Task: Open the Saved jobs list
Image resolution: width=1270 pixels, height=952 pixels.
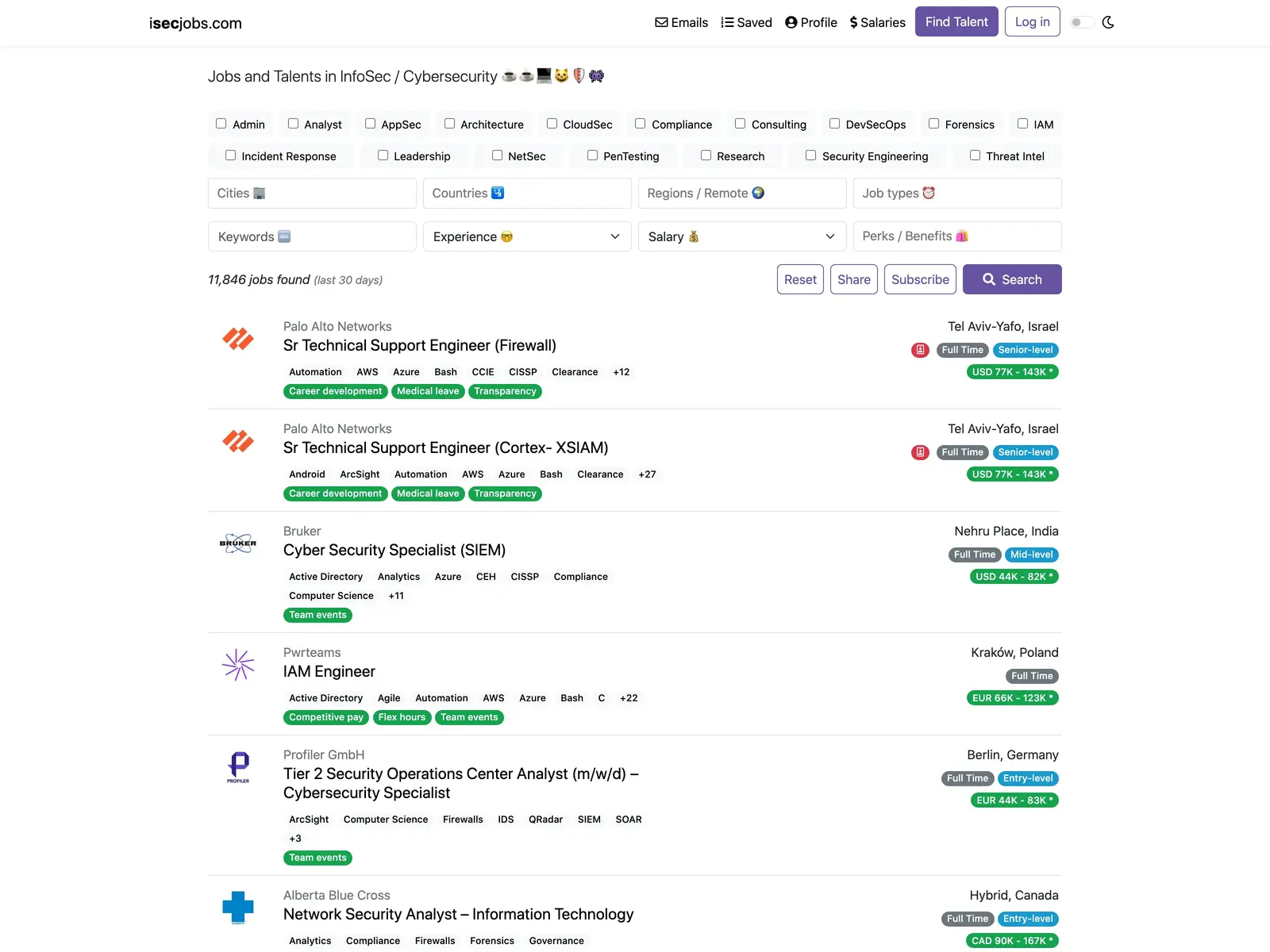Action: 746,22
